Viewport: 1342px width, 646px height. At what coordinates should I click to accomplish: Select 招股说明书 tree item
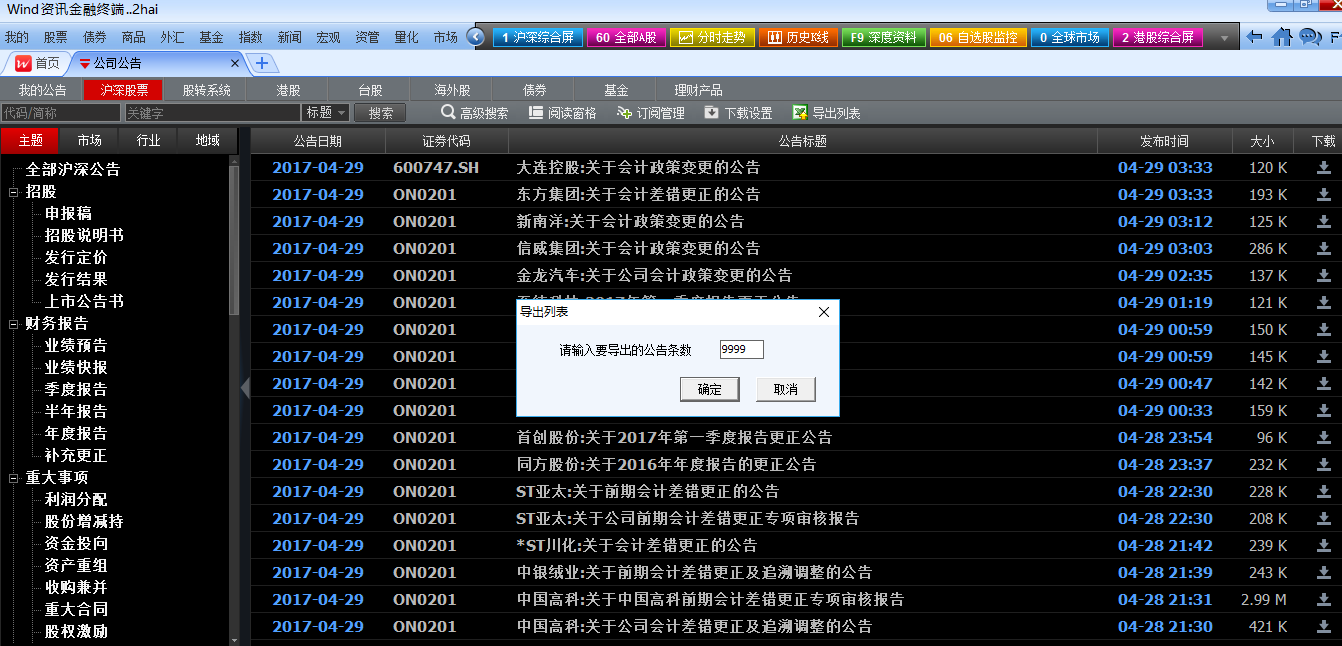(84, 235)
